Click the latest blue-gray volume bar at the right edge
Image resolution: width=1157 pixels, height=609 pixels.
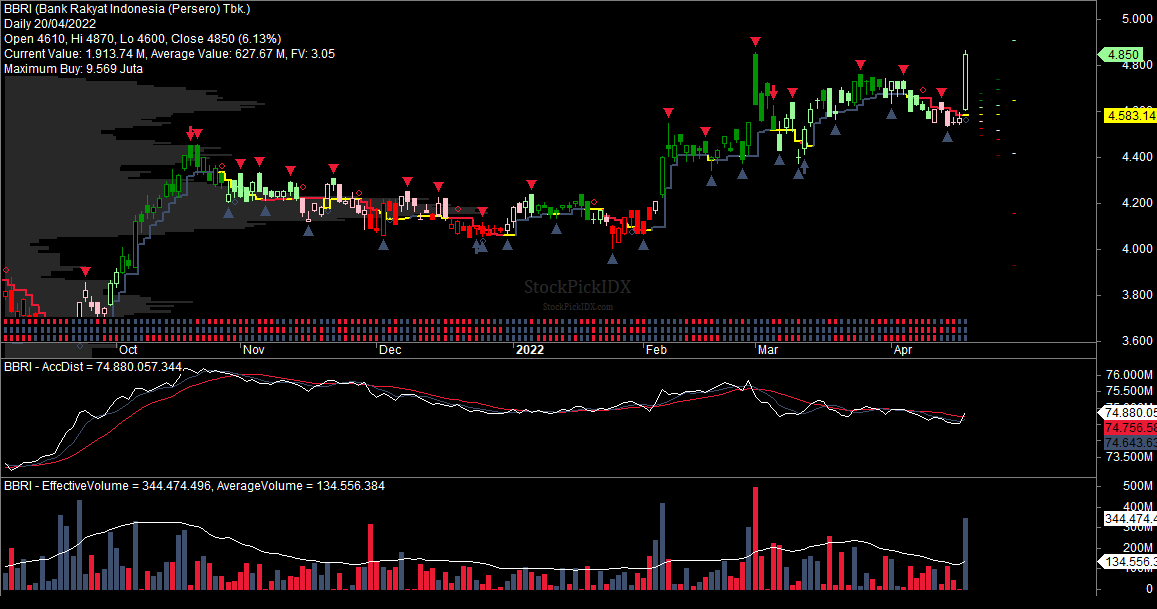pos(966,554)
